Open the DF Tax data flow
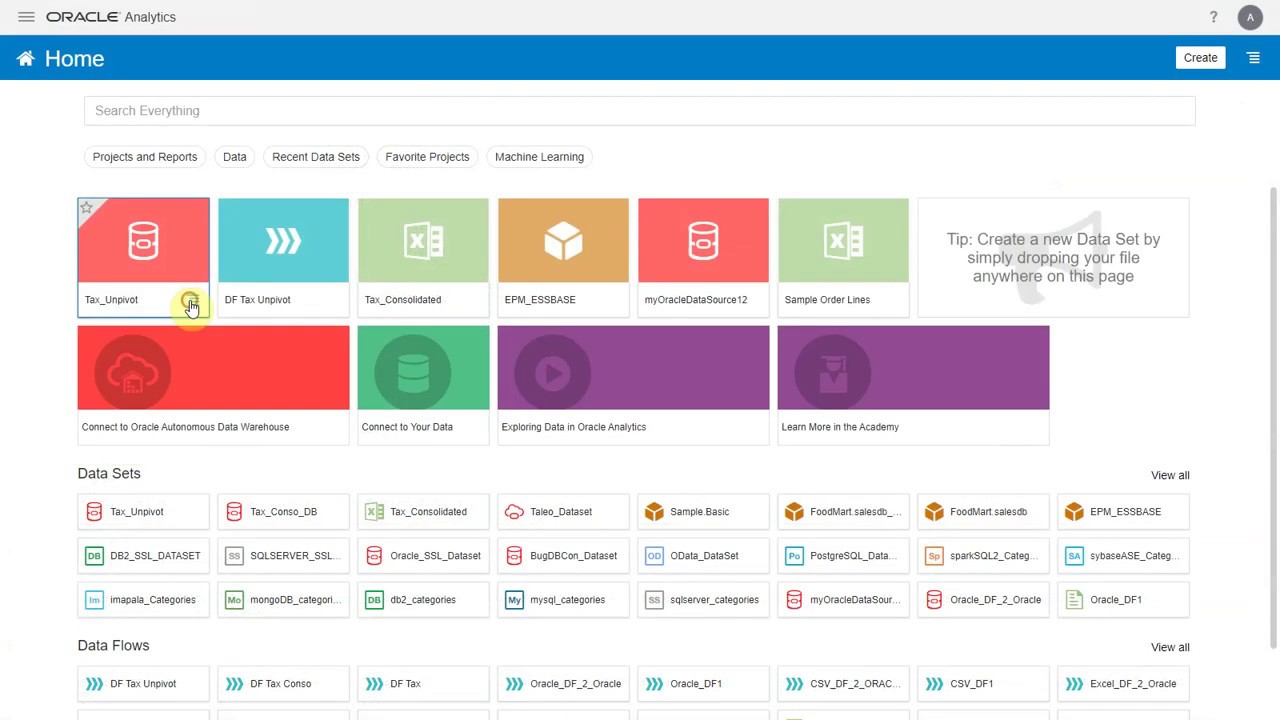1280x720 pixels. (x=423, y=684)
